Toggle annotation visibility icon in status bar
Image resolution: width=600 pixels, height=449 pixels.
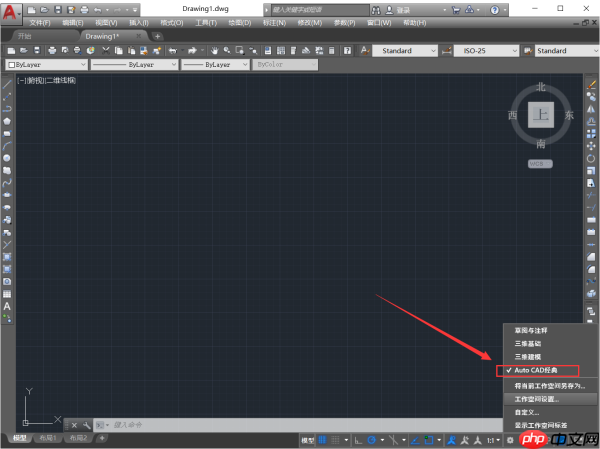pyautogui.click(x=452, y=440)
